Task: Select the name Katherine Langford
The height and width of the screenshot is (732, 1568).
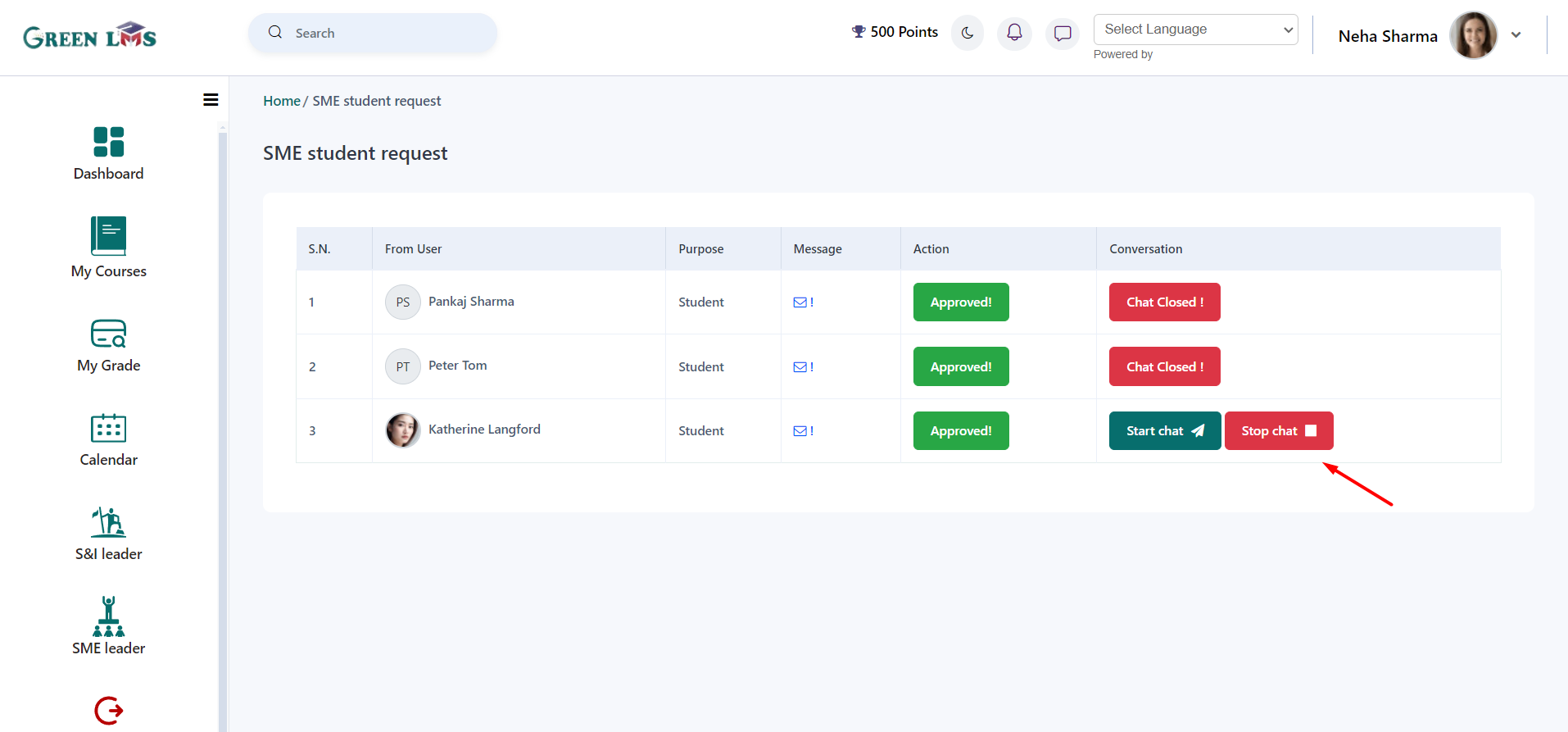Action: 484,430
